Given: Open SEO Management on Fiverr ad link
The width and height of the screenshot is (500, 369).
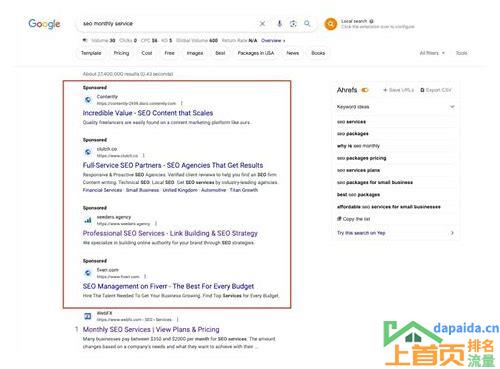Looking at the screenshot, I should 168,286.
